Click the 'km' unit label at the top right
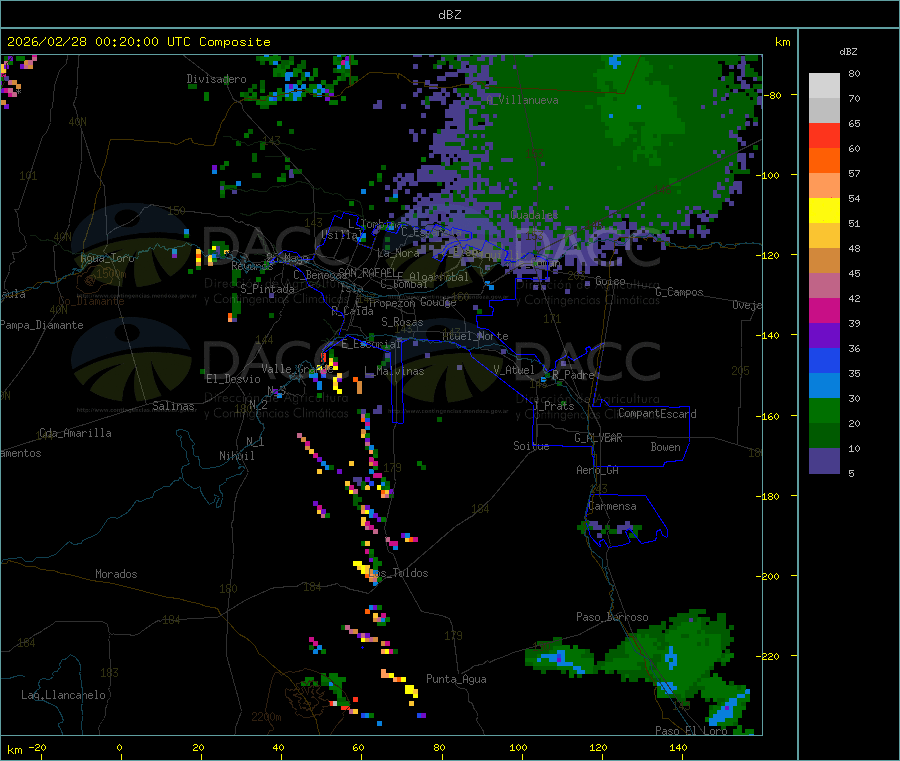Viewport: 900px width, 761px height. (x=782, y=42)
